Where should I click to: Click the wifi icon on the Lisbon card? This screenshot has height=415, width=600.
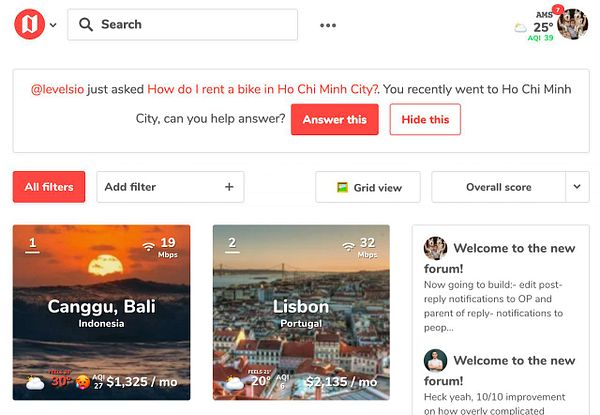point(348,246)
